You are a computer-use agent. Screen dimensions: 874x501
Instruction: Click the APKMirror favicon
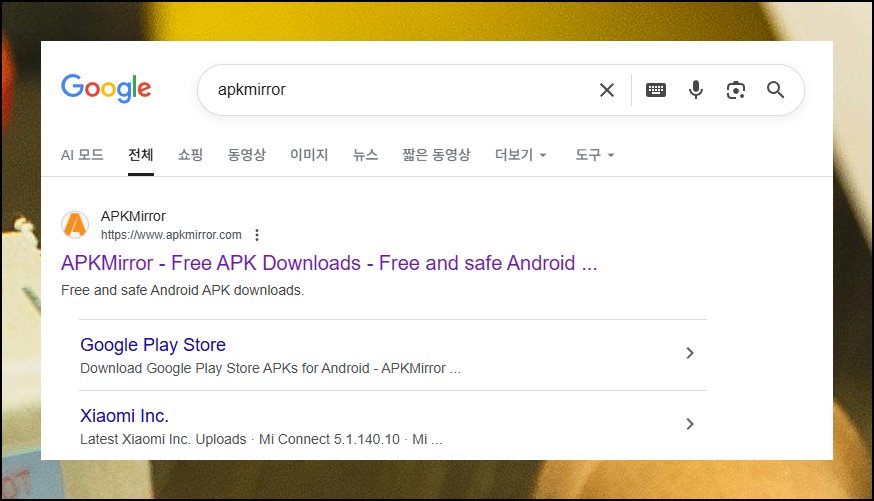click(75, 225)
